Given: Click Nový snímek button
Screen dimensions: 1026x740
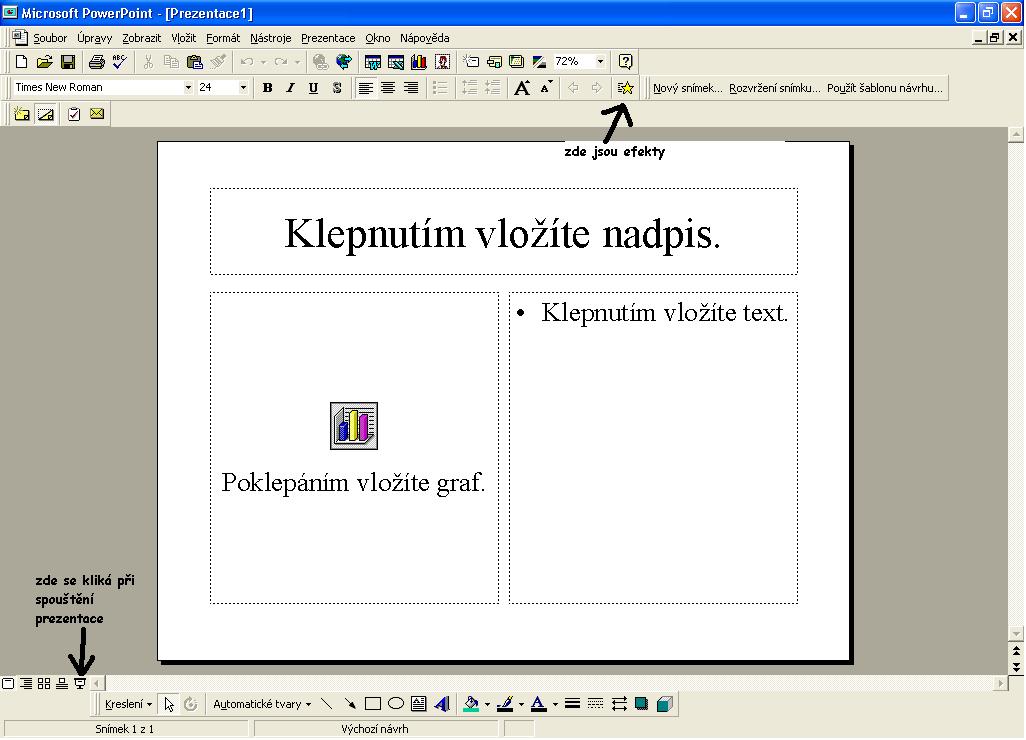Looking at the screenshot, I should [x=688, y=88].
